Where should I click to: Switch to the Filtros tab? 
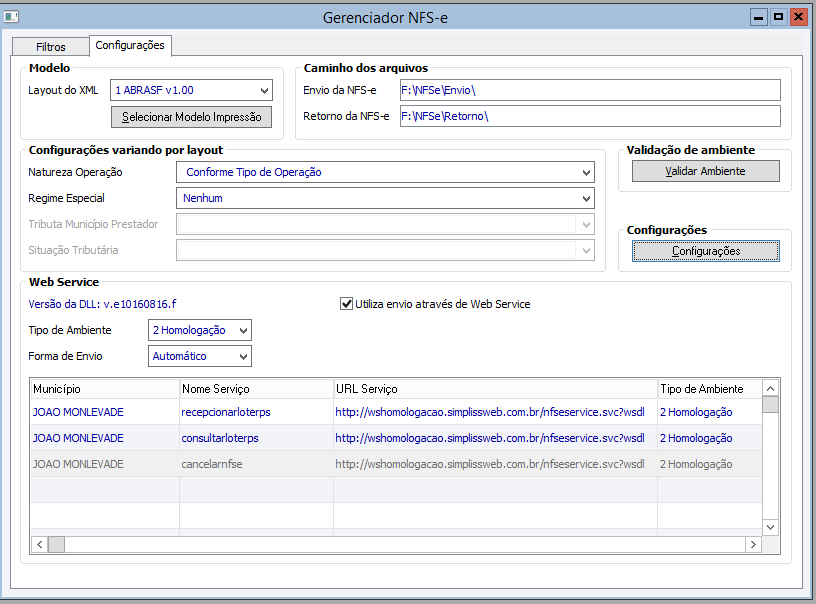pyautogui.click(x=50, y=47)
